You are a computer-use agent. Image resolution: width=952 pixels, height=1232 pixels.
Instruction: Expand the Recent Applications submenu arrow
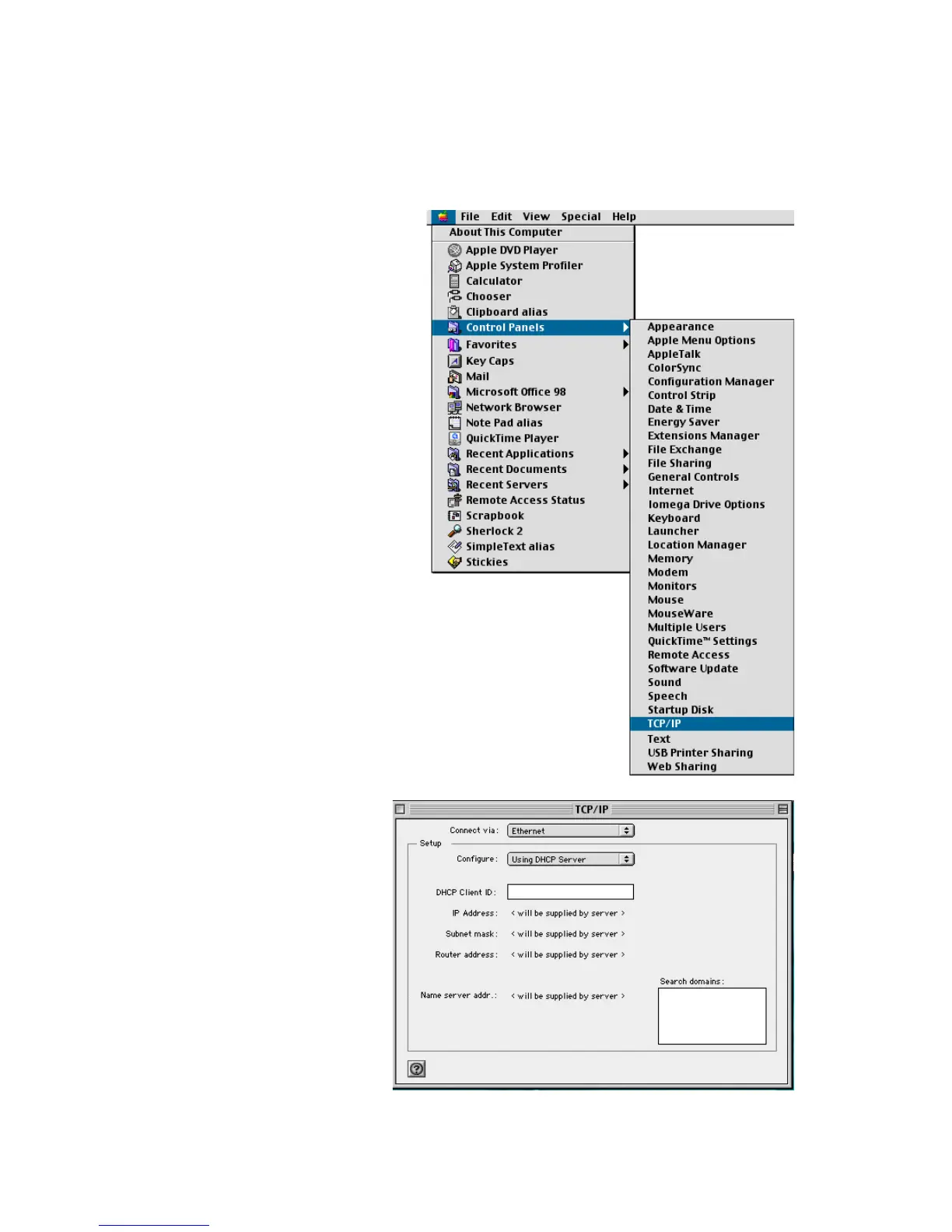pos(625,454)
